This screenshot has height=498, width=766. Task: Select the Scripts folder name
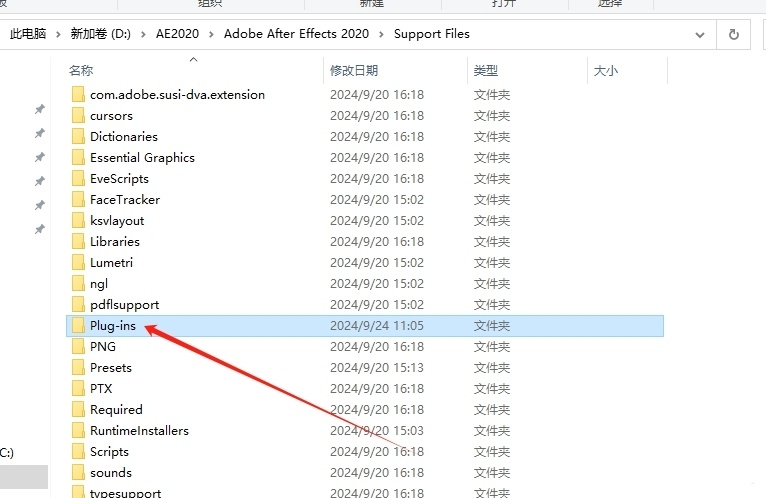tap(109, 452)
